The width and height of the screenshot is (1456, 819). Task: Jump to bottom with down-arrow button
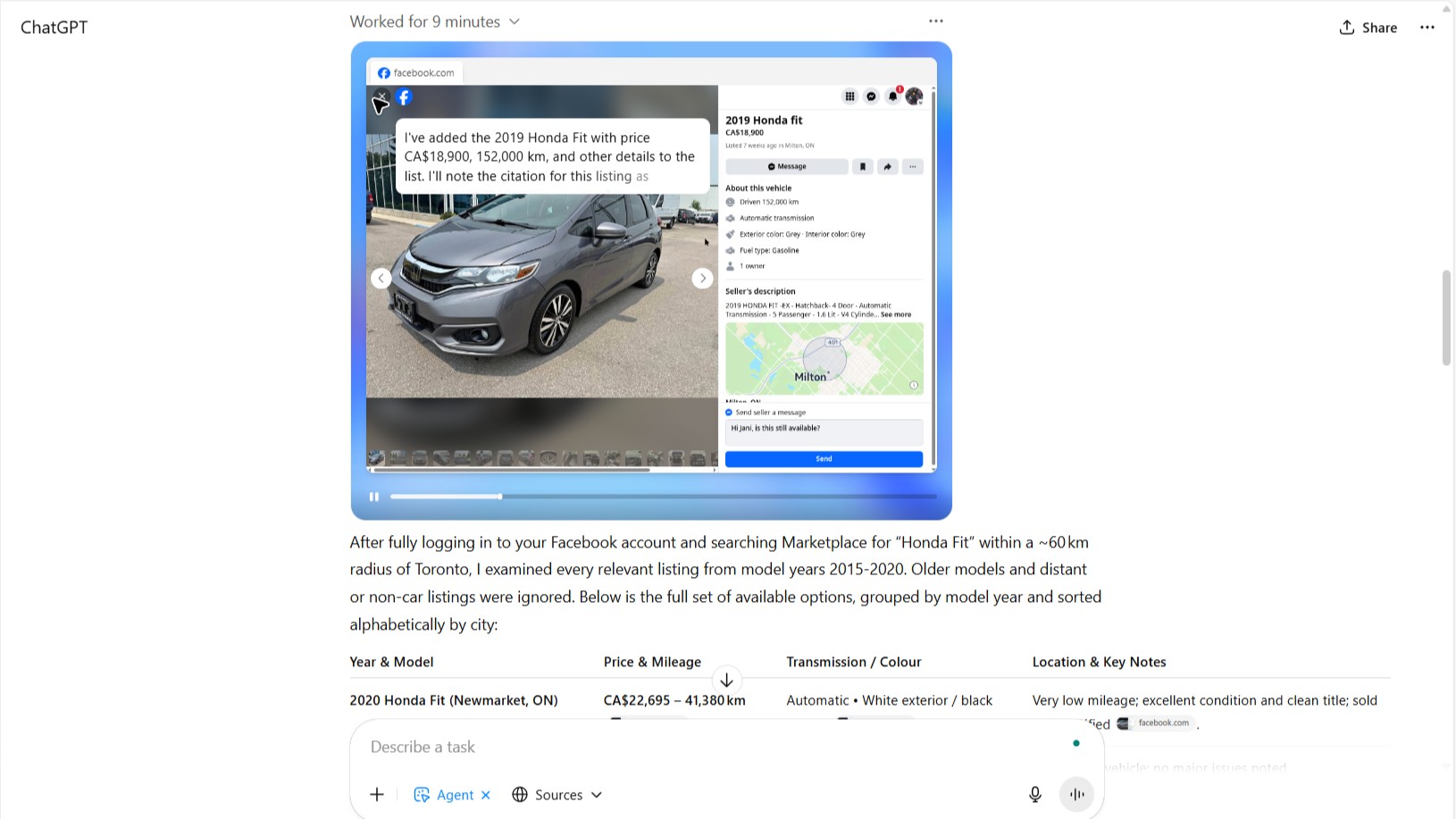tap(727, 681)
